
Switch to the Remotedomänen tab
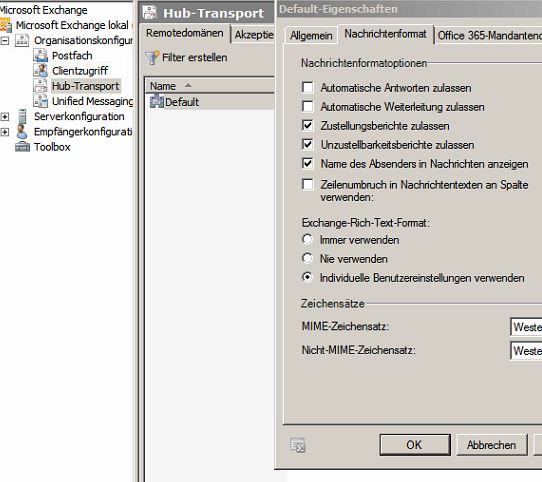pos(185,33)
